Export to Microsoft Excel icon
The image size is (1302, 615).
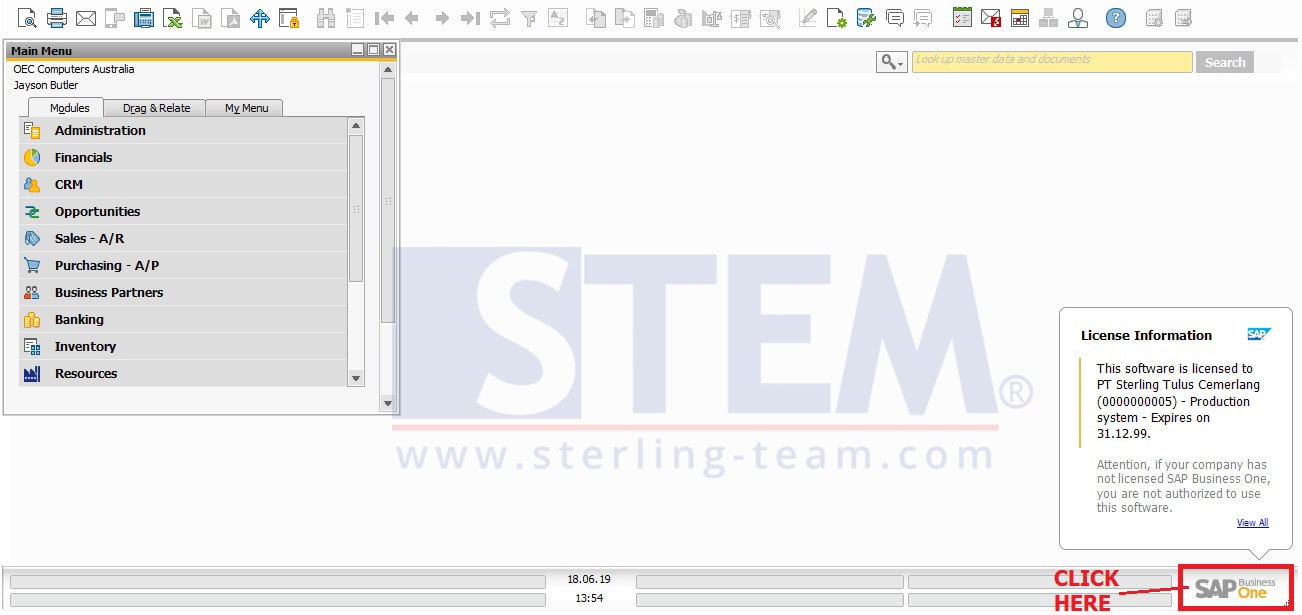173,18
